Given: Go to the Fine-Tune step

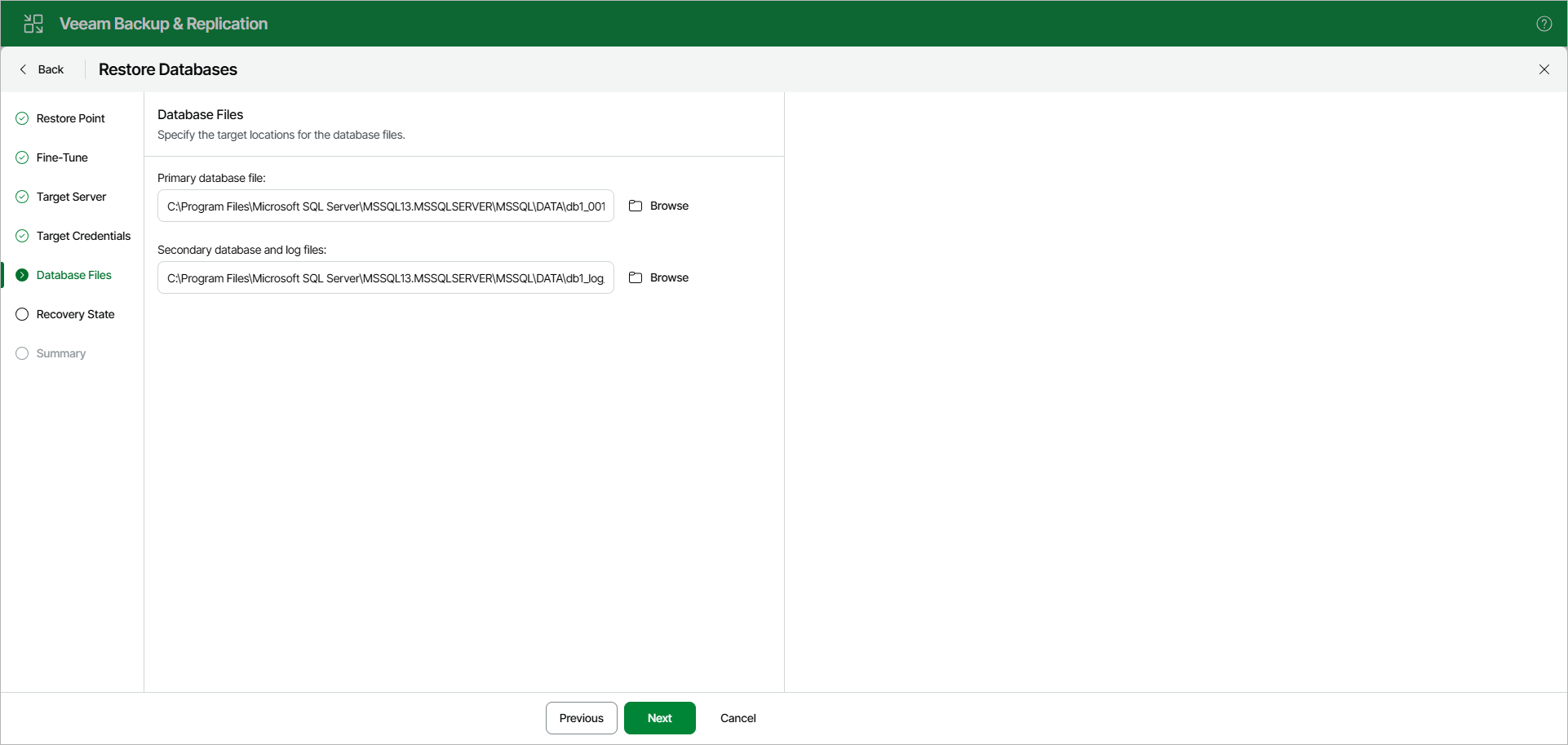Looking at the screenshot, I should point(62,157).
